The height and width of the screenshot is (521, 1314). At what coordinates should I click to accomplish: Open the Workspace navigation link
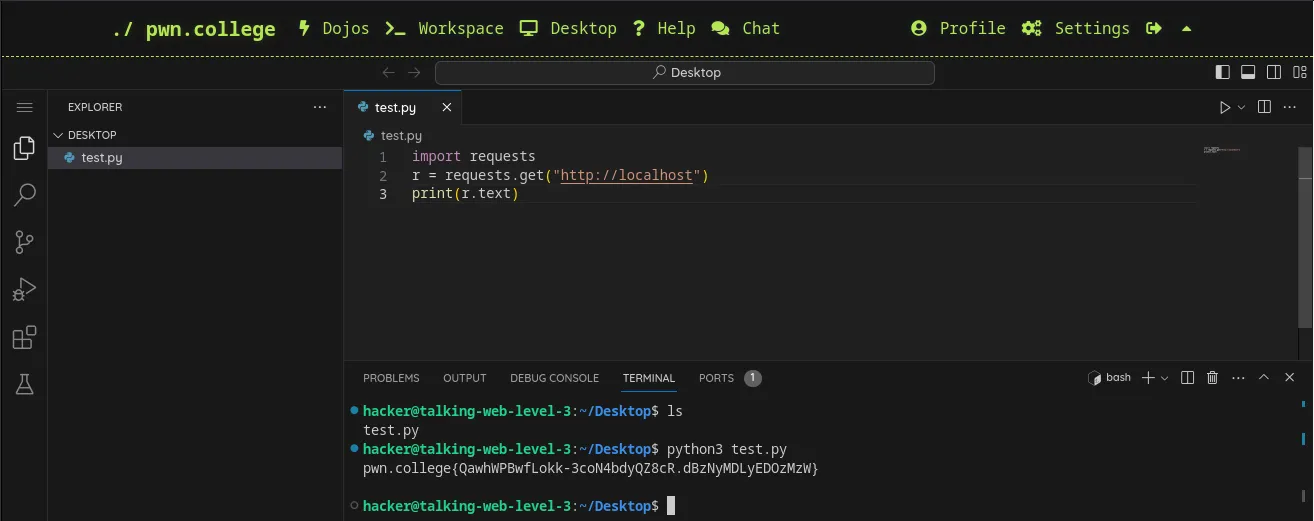coord(445,28)
